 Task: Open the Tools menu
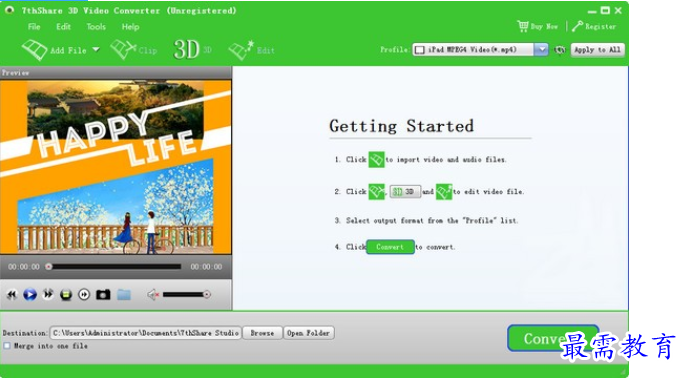(96, 27)
